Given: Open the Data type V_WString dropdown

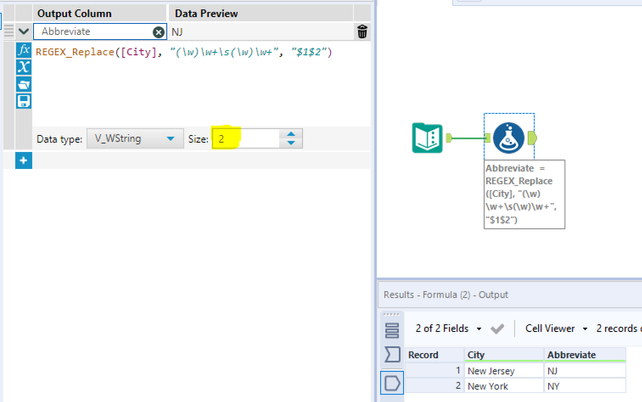Looking at the screenshot, I should [135, 139].
